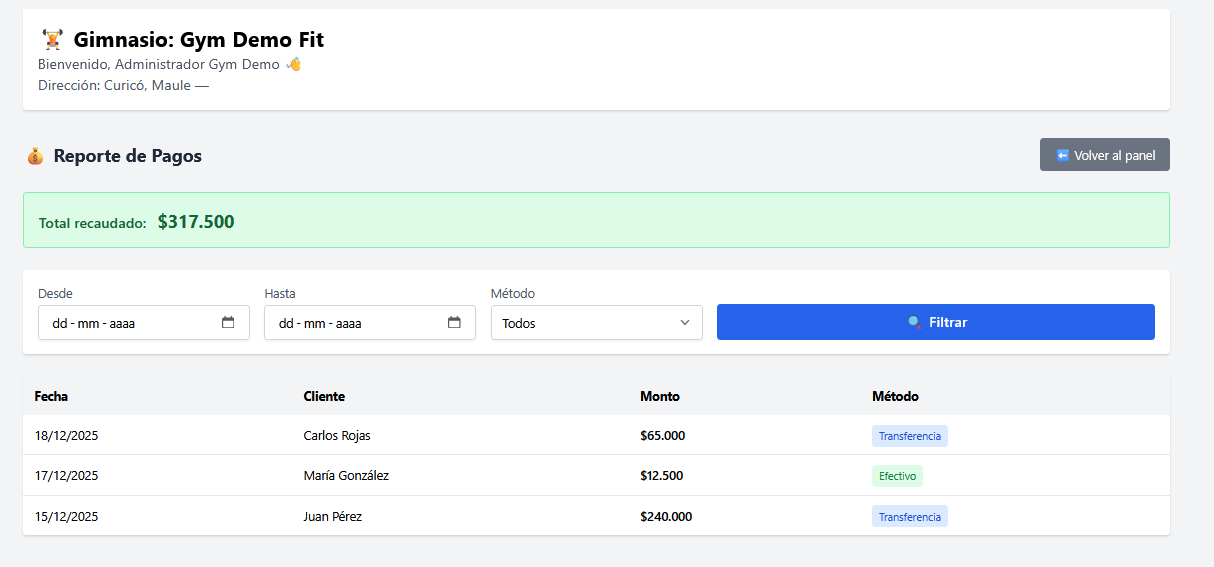Click the Efectivo badge for María González
This screenshot has height=567, width=1214.
click(897, 476)
